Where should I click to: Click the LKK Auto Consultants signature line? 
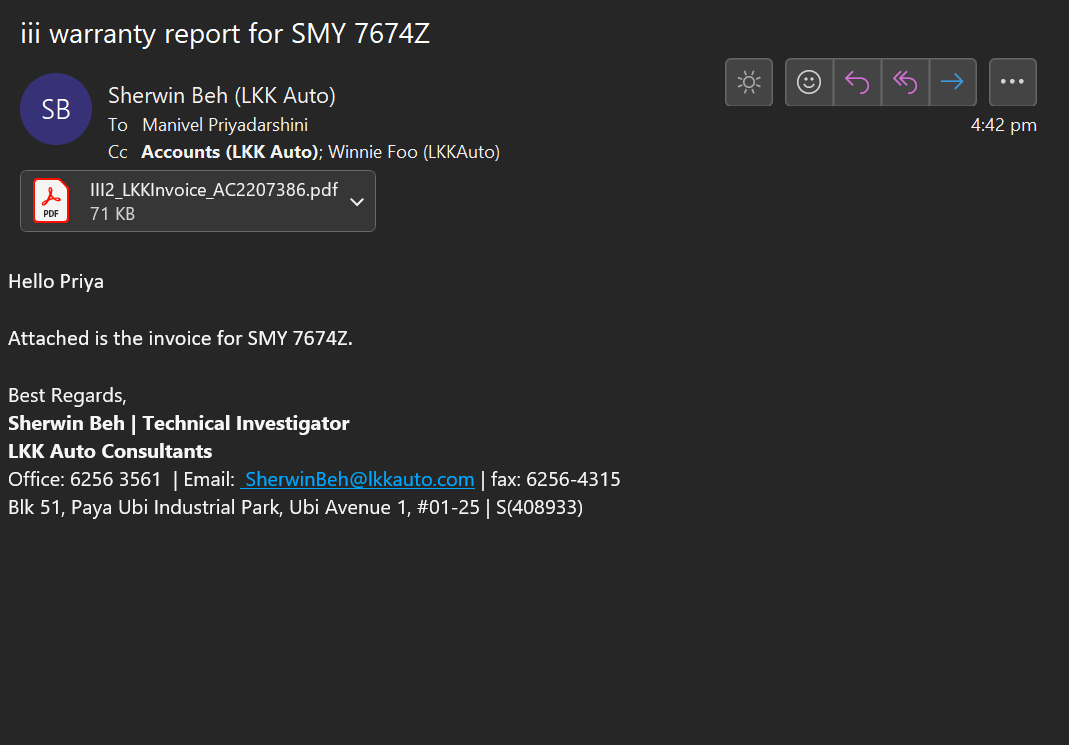point(110,451)
